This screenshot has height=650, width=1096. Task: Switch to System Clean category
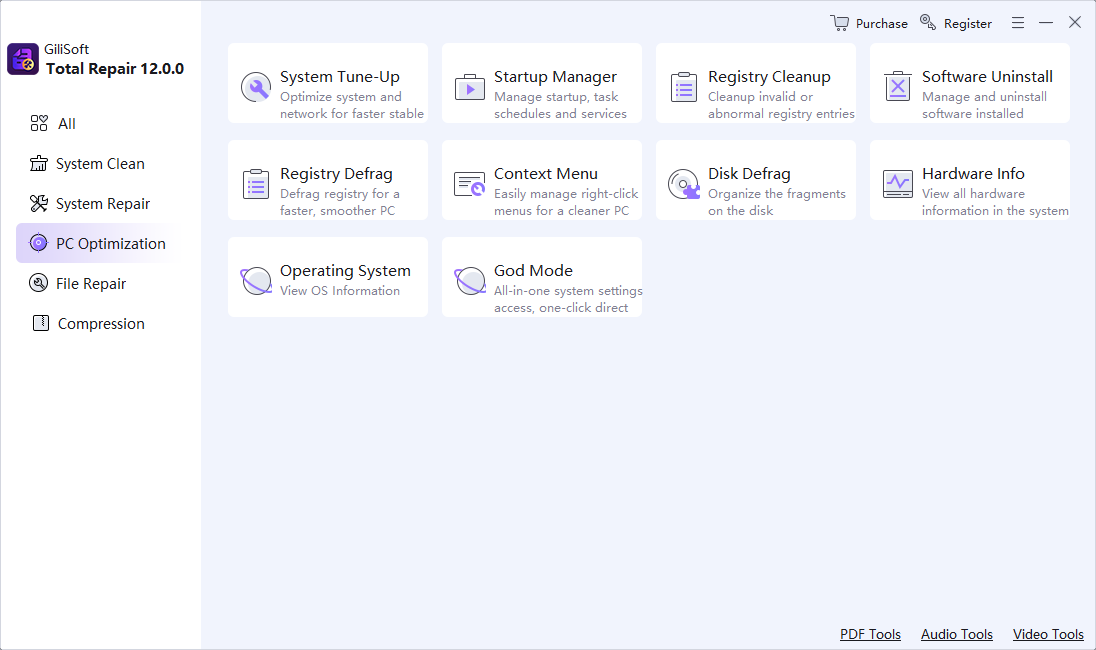99,164
